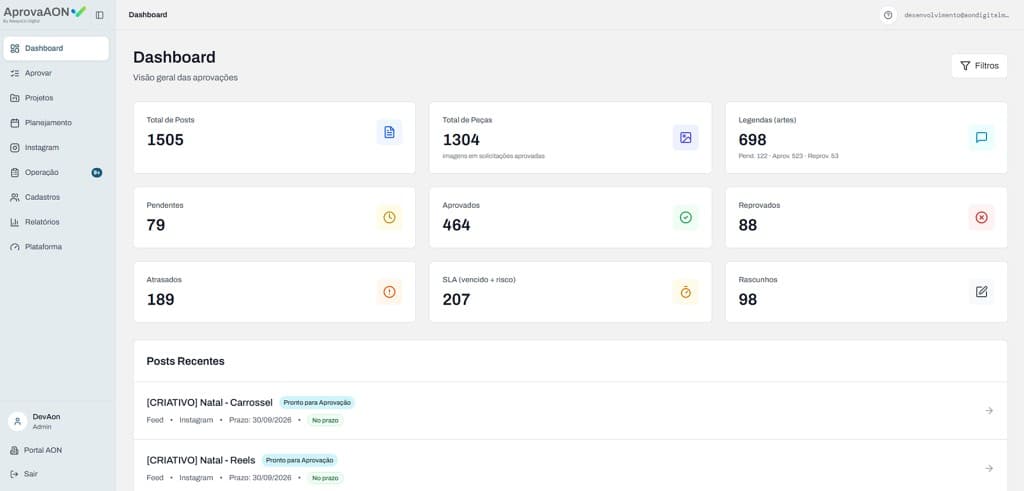Go to Aprovar in the sidebar

click(56, 73)
